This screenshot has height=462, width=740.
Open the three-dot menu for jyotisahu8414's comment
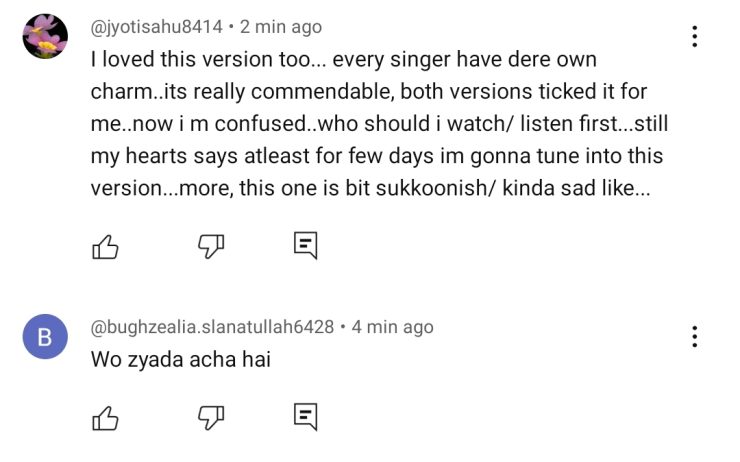[694, 37]
